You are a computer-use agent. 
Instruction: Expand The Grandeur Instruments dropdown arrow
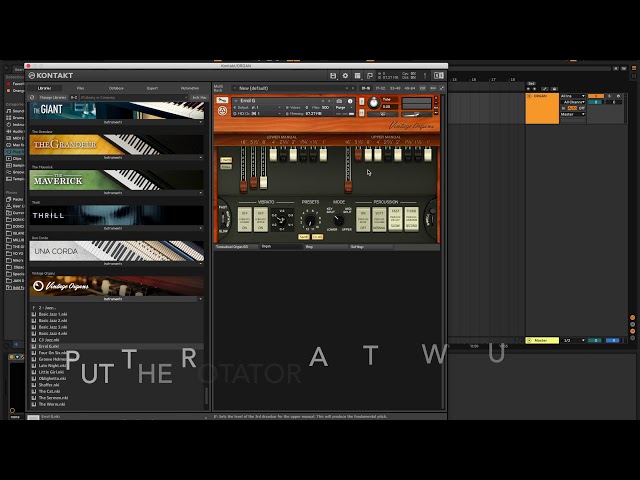(200, 158)
